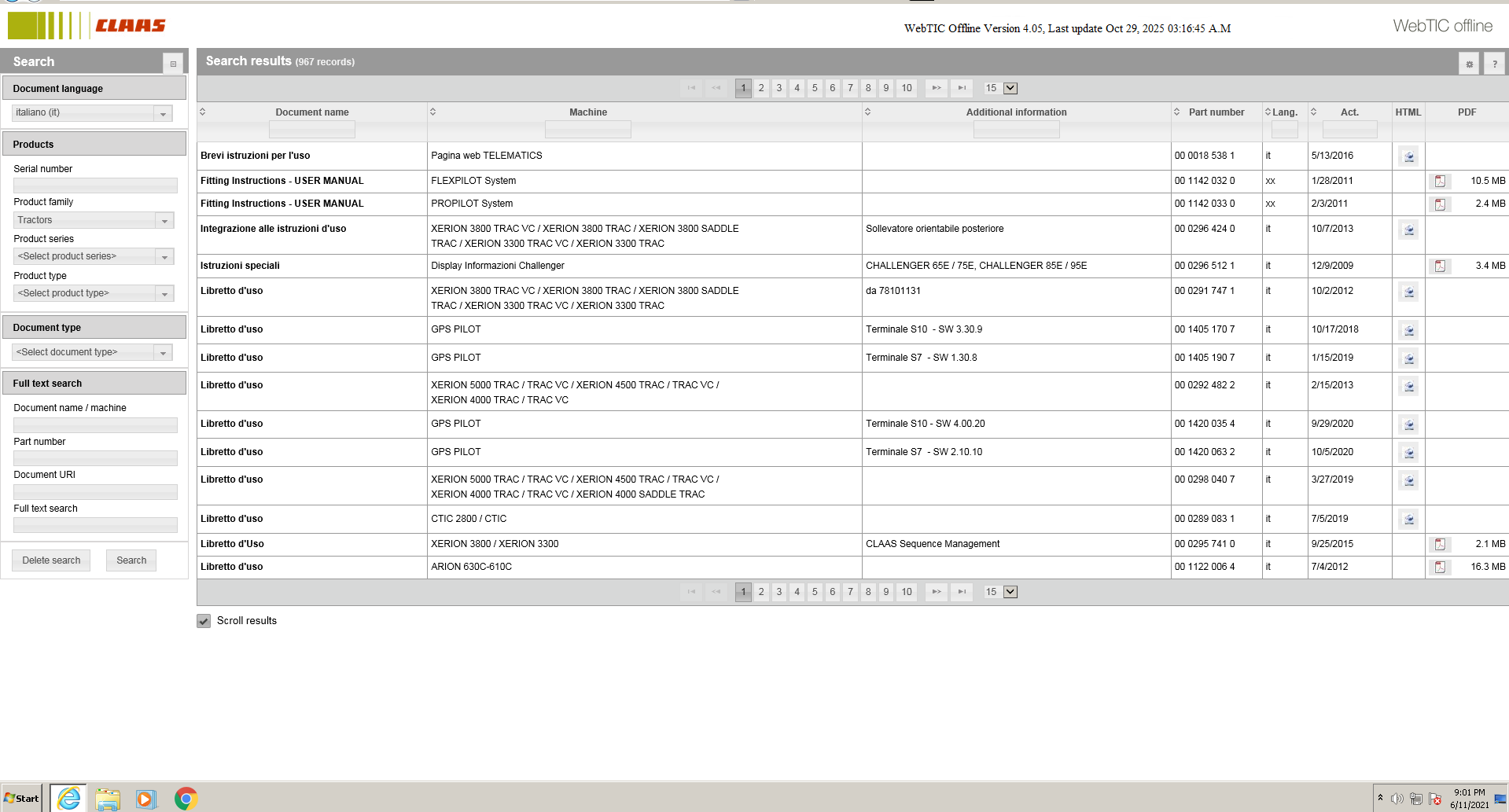Screen dimensions: 1509x812
Task: Sort results by Part number column
Action: point(1176,112)
